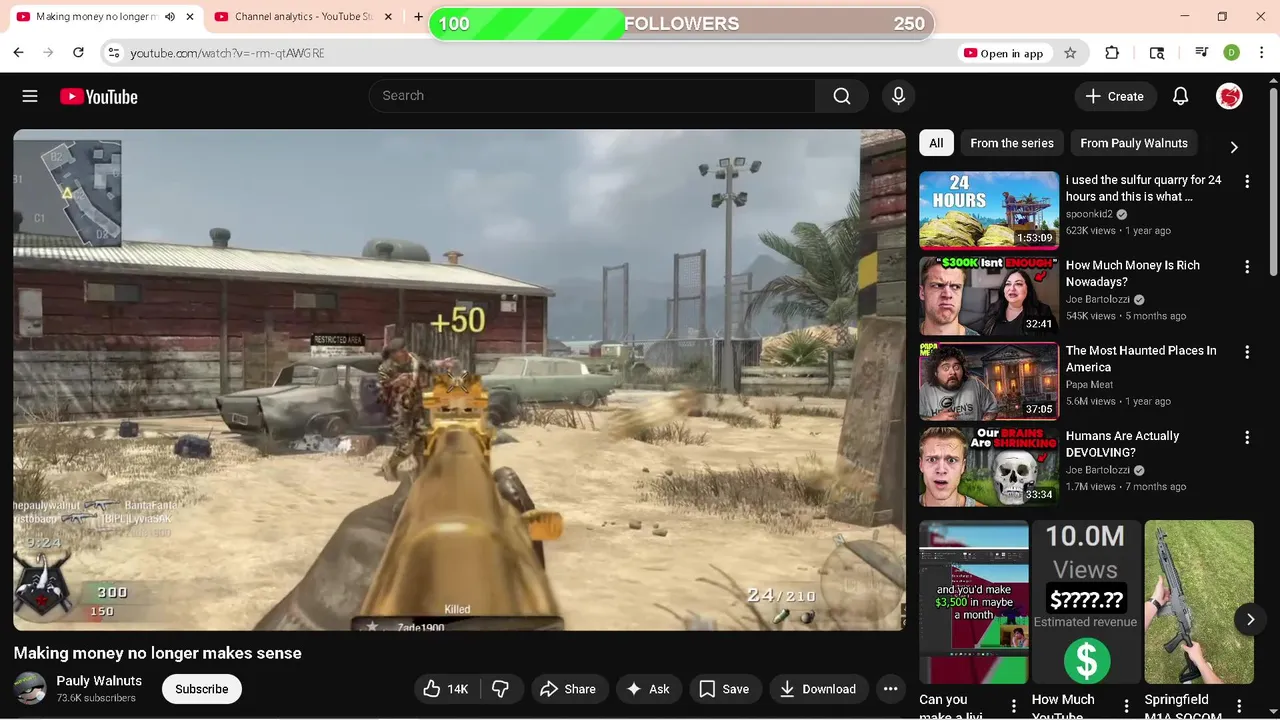Click the main video player
Viewport: 1280px width, 720px height.
[459, 380]
